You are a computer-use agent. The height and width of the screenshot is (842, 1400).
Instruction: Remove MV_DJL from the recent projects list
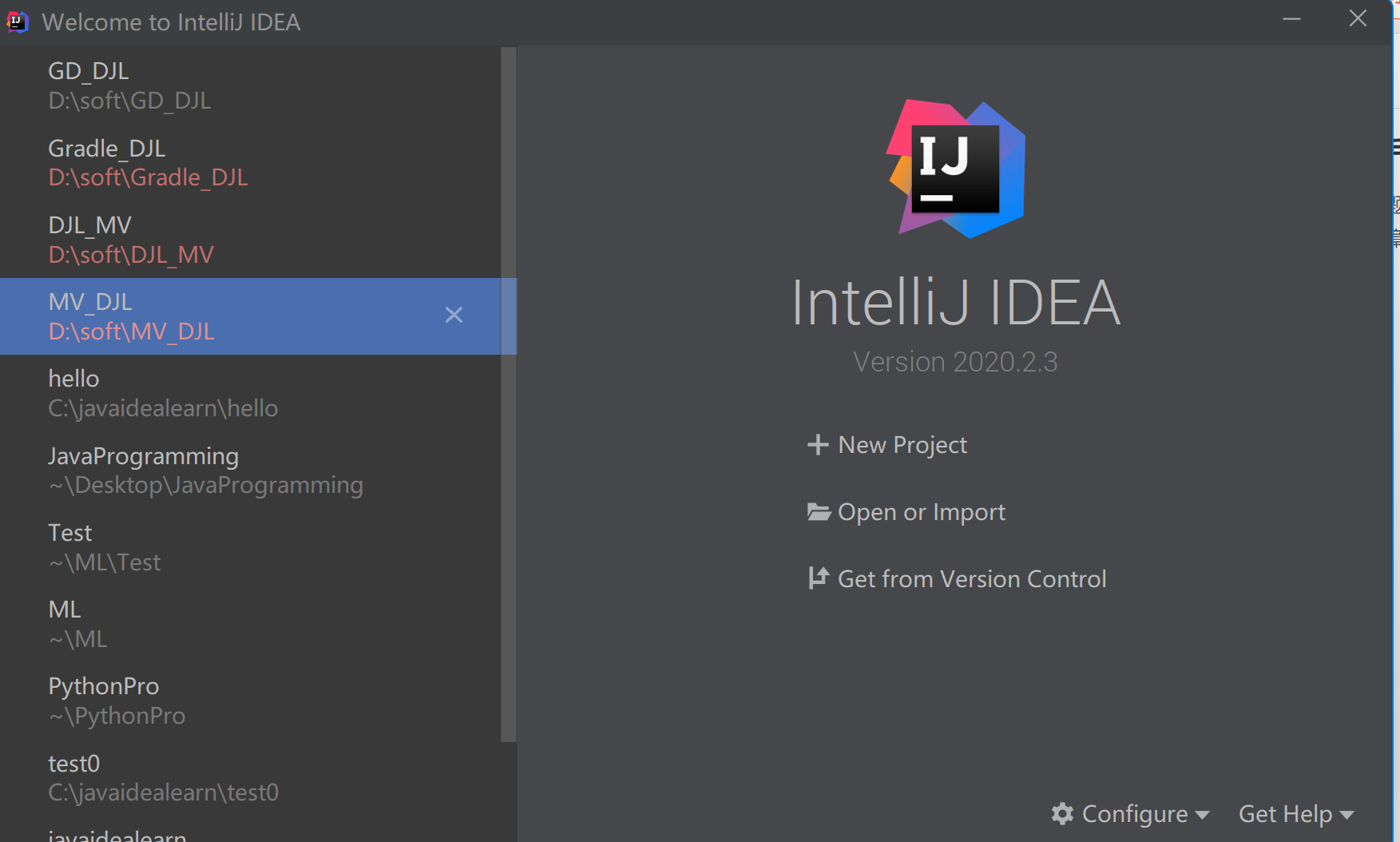[x=454, y=315]
